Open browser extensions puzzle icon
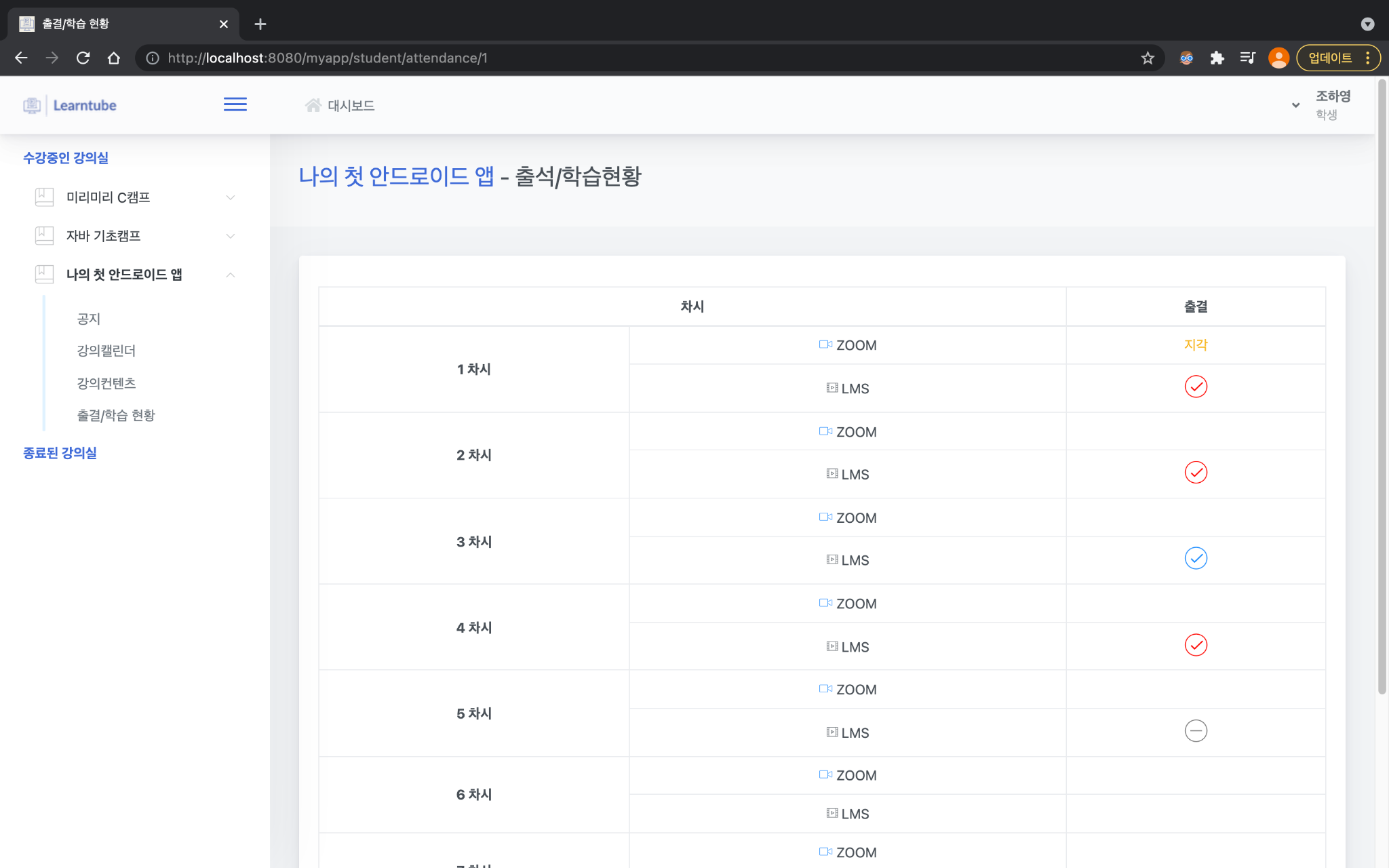 (1217, 58)
